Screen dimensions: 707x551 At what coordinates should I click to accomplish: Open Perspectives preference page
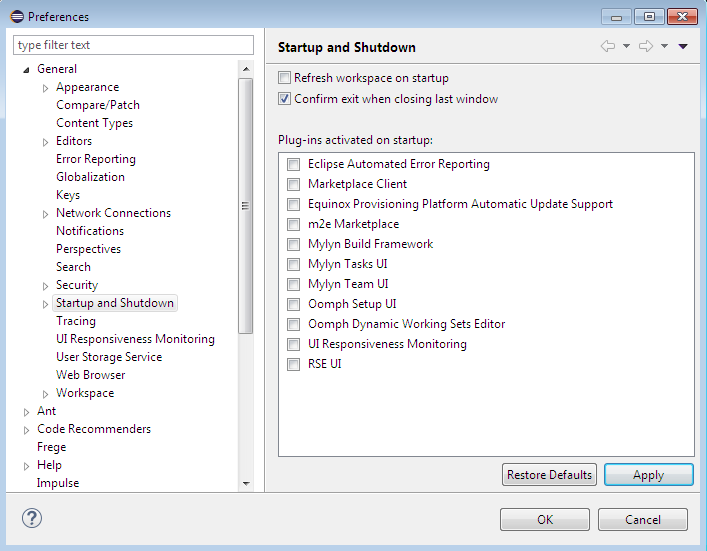pyautogui.click(x=88, y=249)
